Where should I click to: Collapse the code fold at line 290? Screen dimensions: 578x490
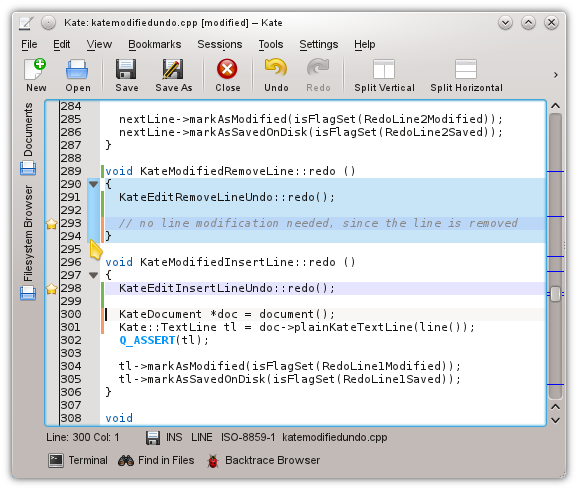[x=93, y=184]
